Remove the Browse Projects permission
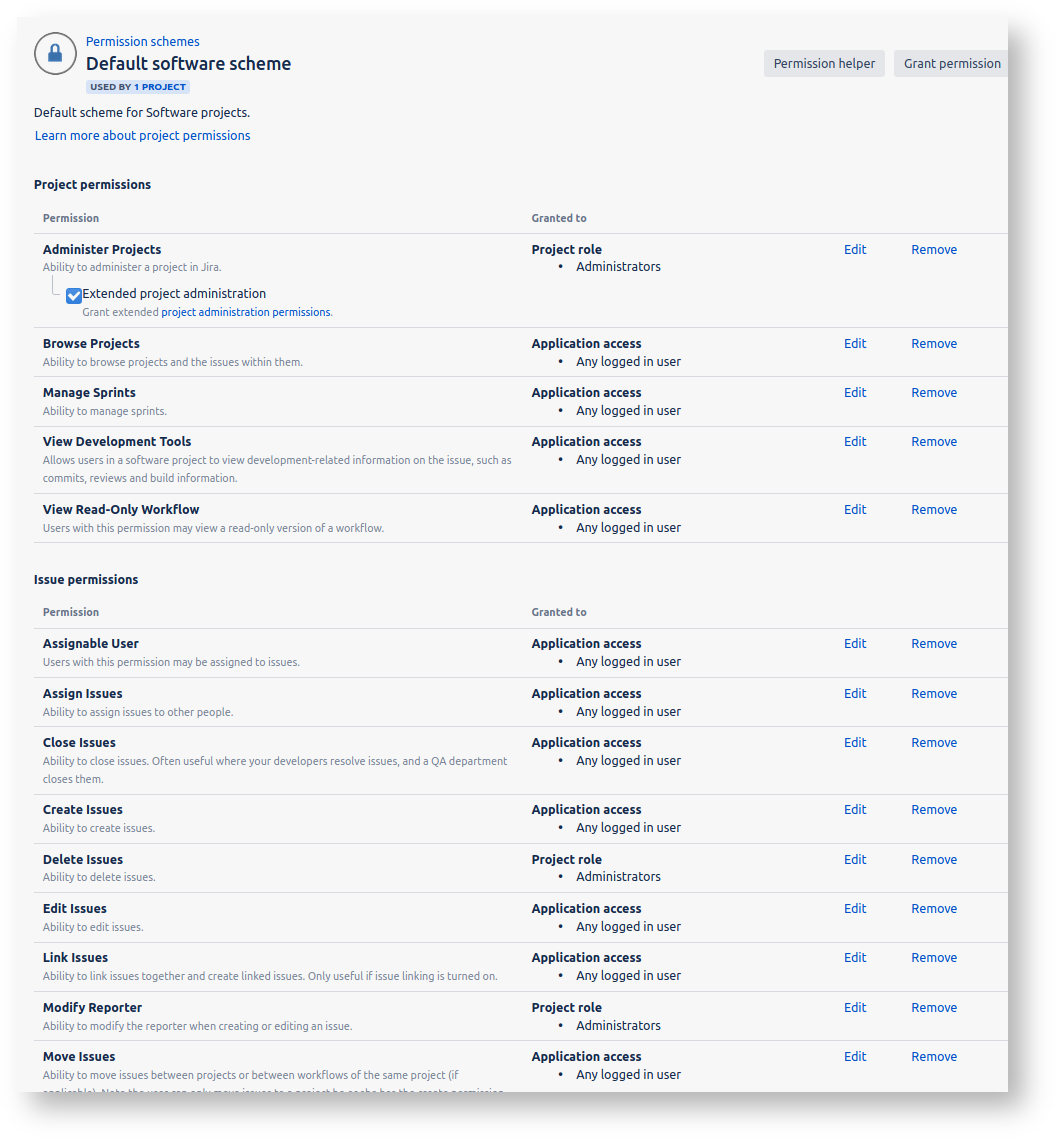 (933, 344)
